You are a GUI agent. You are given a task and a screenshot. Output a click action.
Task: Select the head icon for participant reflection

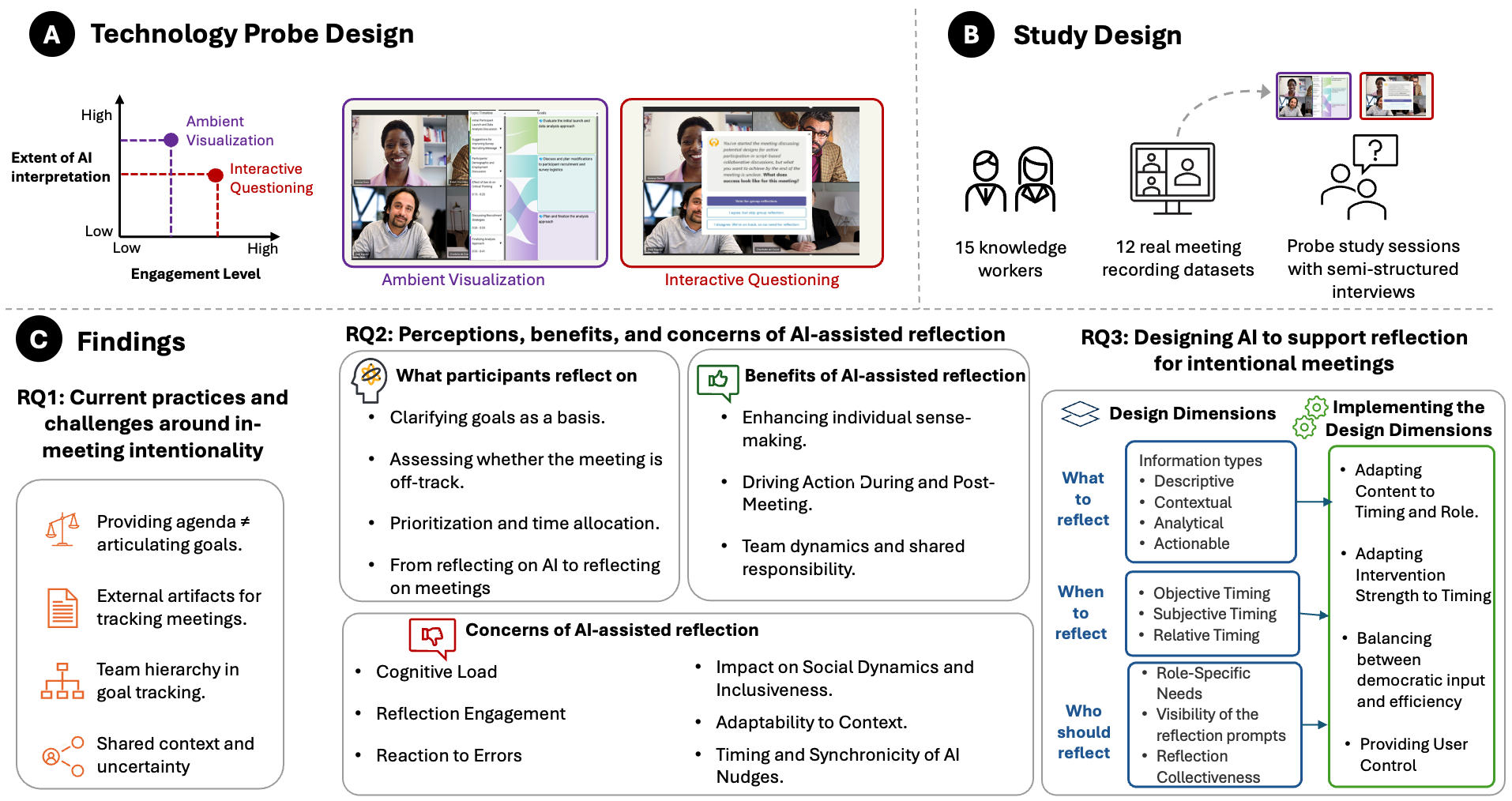pyautogui.click(x=369, y=379)
